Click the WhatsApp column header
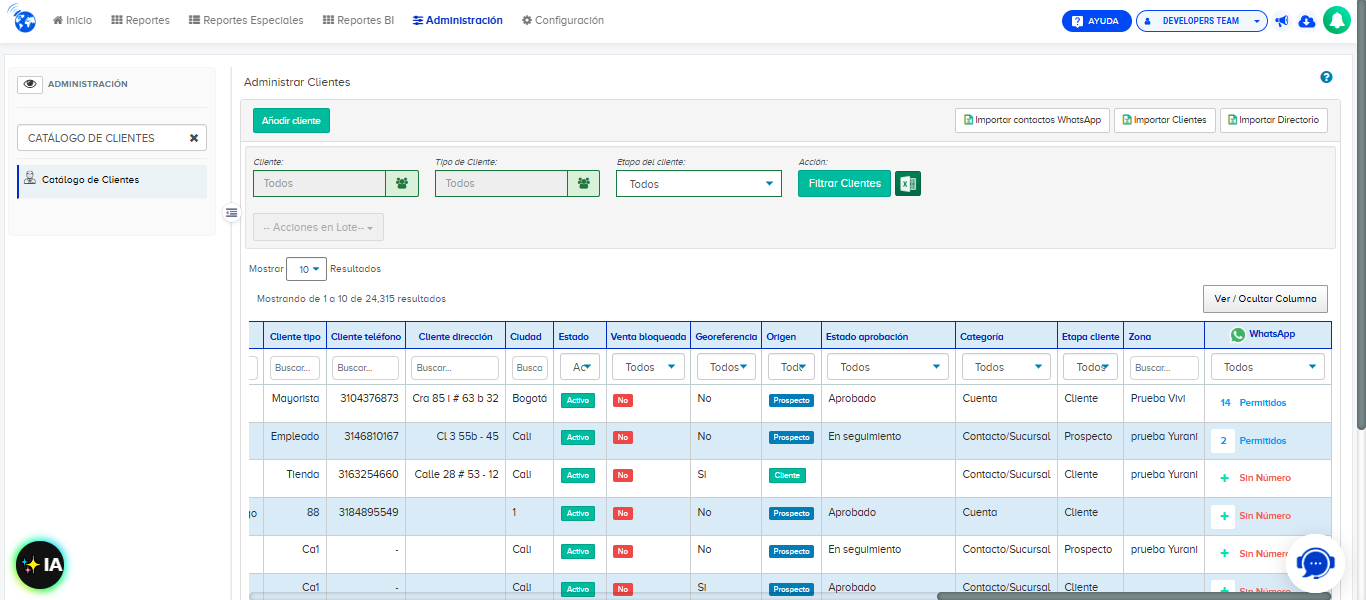The image size is (1366, 600). pyautogui.click(x=1268, y=335)
